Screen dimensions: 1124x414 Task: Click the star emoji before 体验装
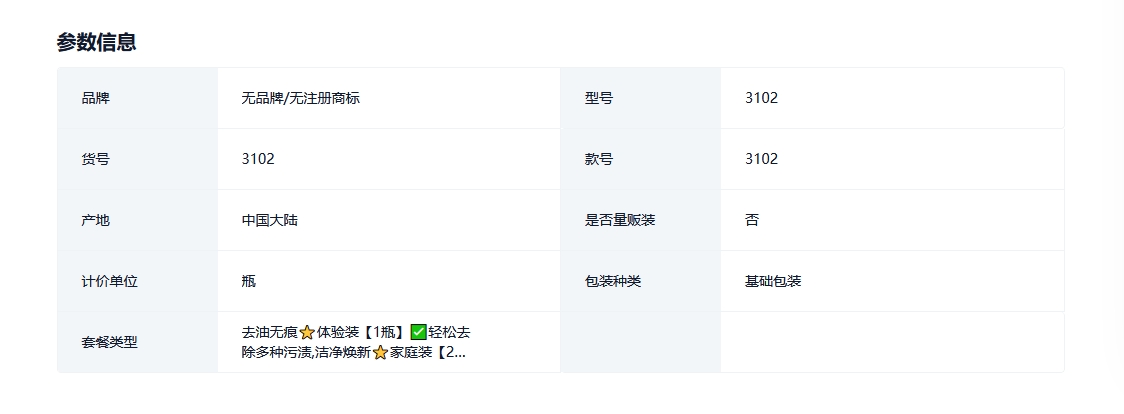[x=307, y=332]
